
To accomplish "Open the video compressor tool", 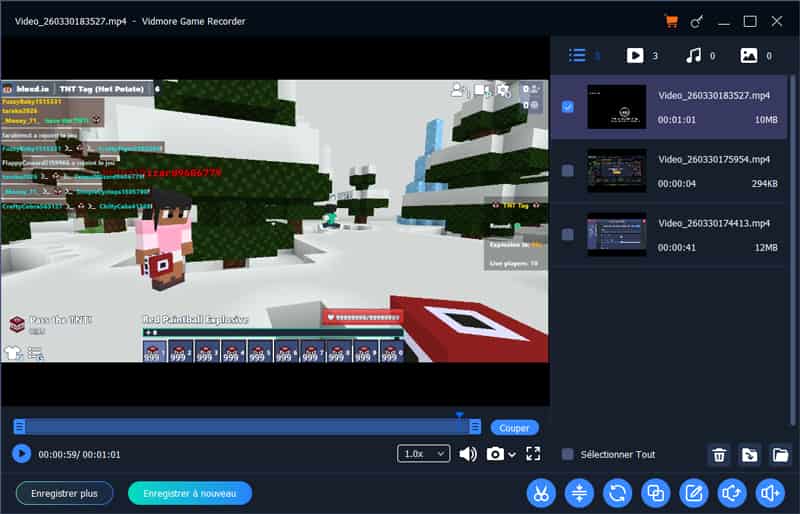I will pos(579,493).
